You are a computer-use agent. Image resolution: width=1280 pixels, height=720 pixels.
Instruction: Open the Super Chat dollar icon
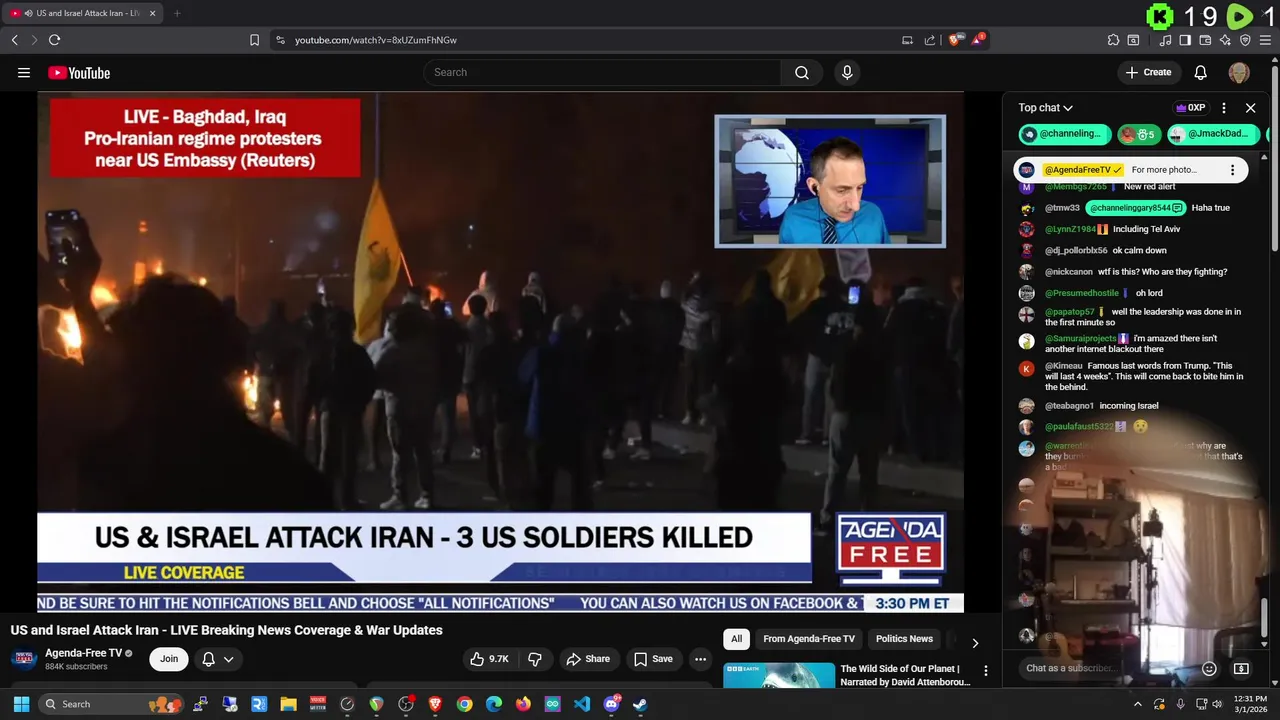pos(1241,668)
